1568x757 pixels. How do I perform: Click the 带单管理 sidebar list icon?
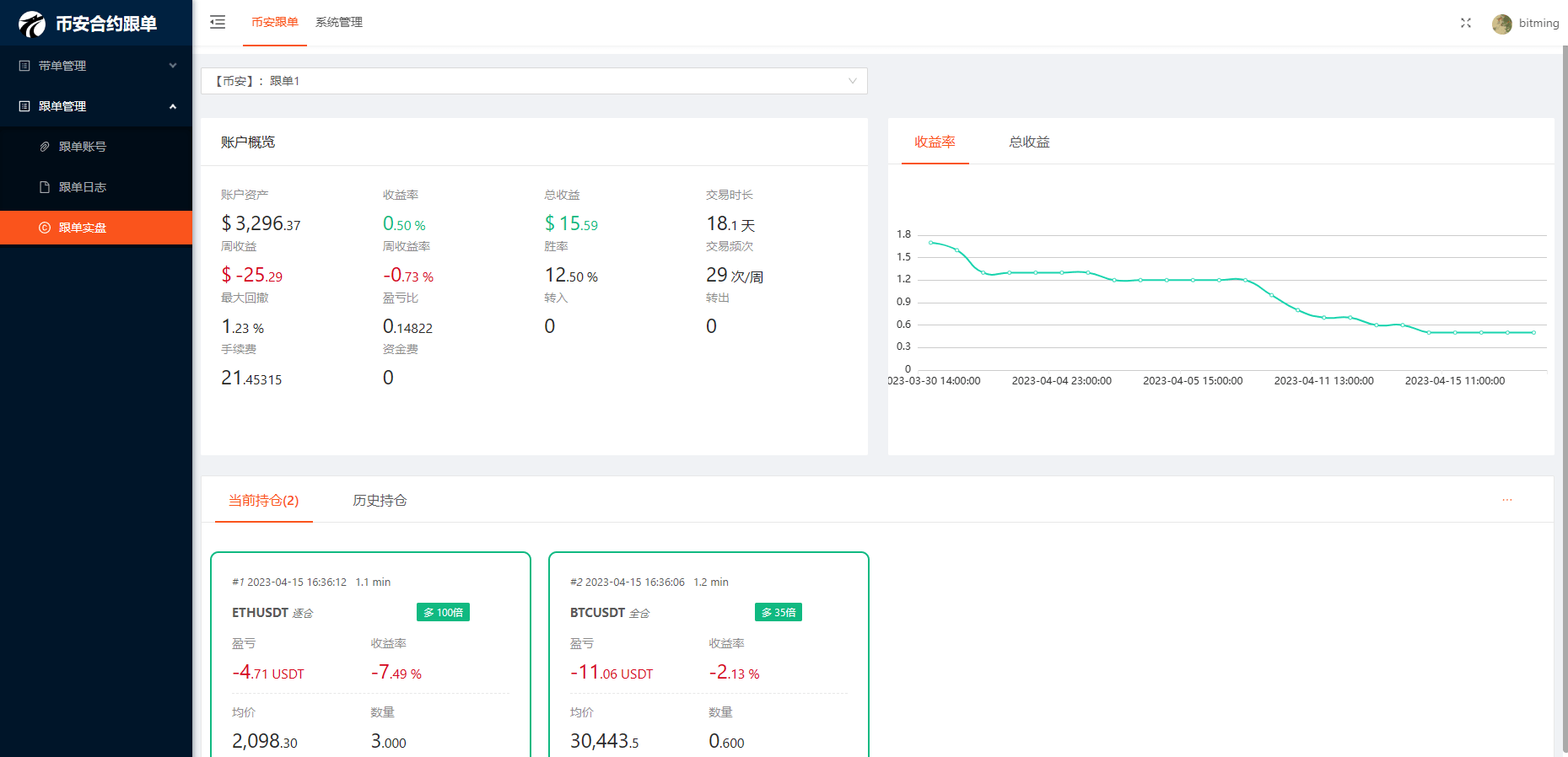[24, 66]
